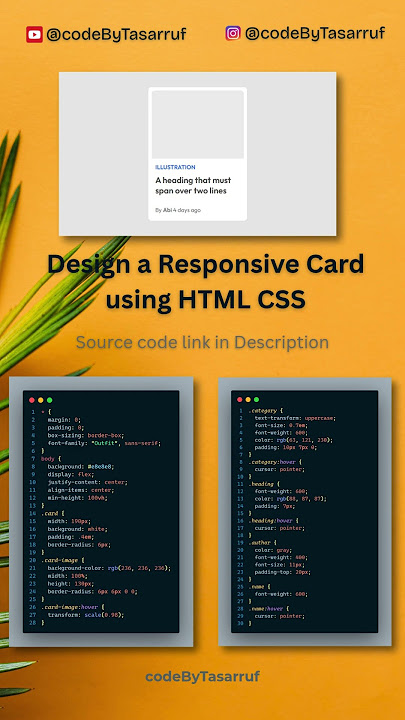Click the 'font-size: 0.7em;' code line
405x720 pixels.
[x=281, y=425]
